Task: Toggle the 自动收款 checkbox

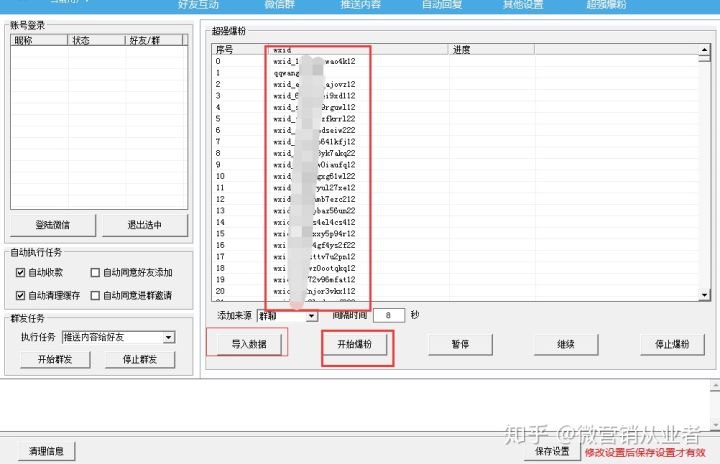Action: pyautogui.click(x=20, y=272)
